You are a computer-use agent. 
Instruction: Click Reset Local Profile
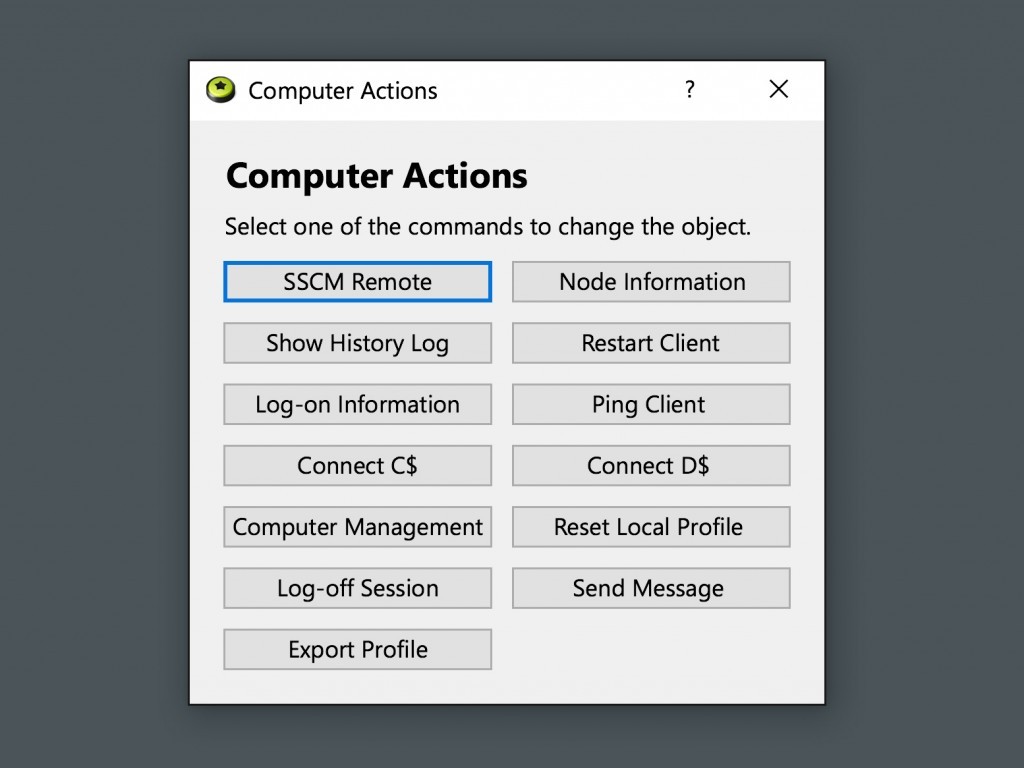point(651,527)
